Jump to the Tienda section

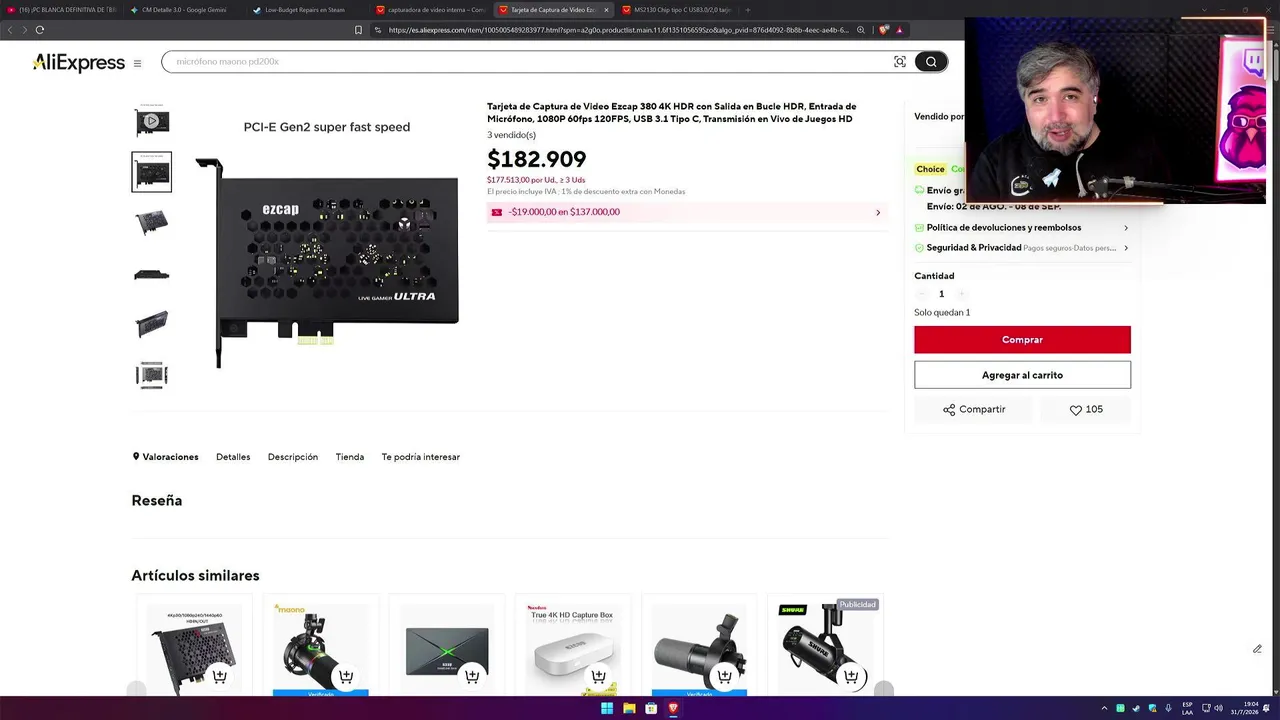(350, 457)
